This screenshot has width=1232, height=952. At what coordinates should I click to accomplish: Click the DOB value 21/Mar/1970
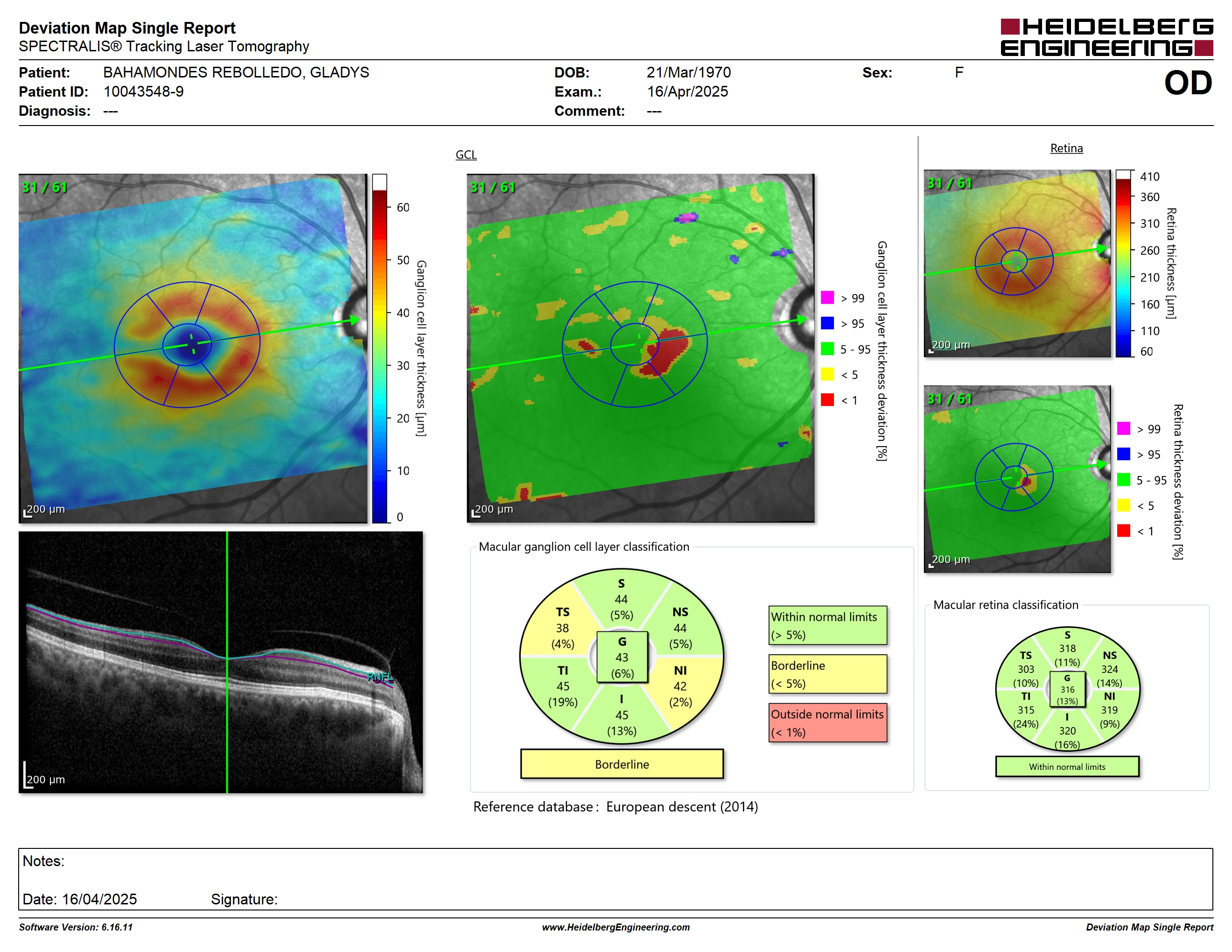(x=688, y=72)
